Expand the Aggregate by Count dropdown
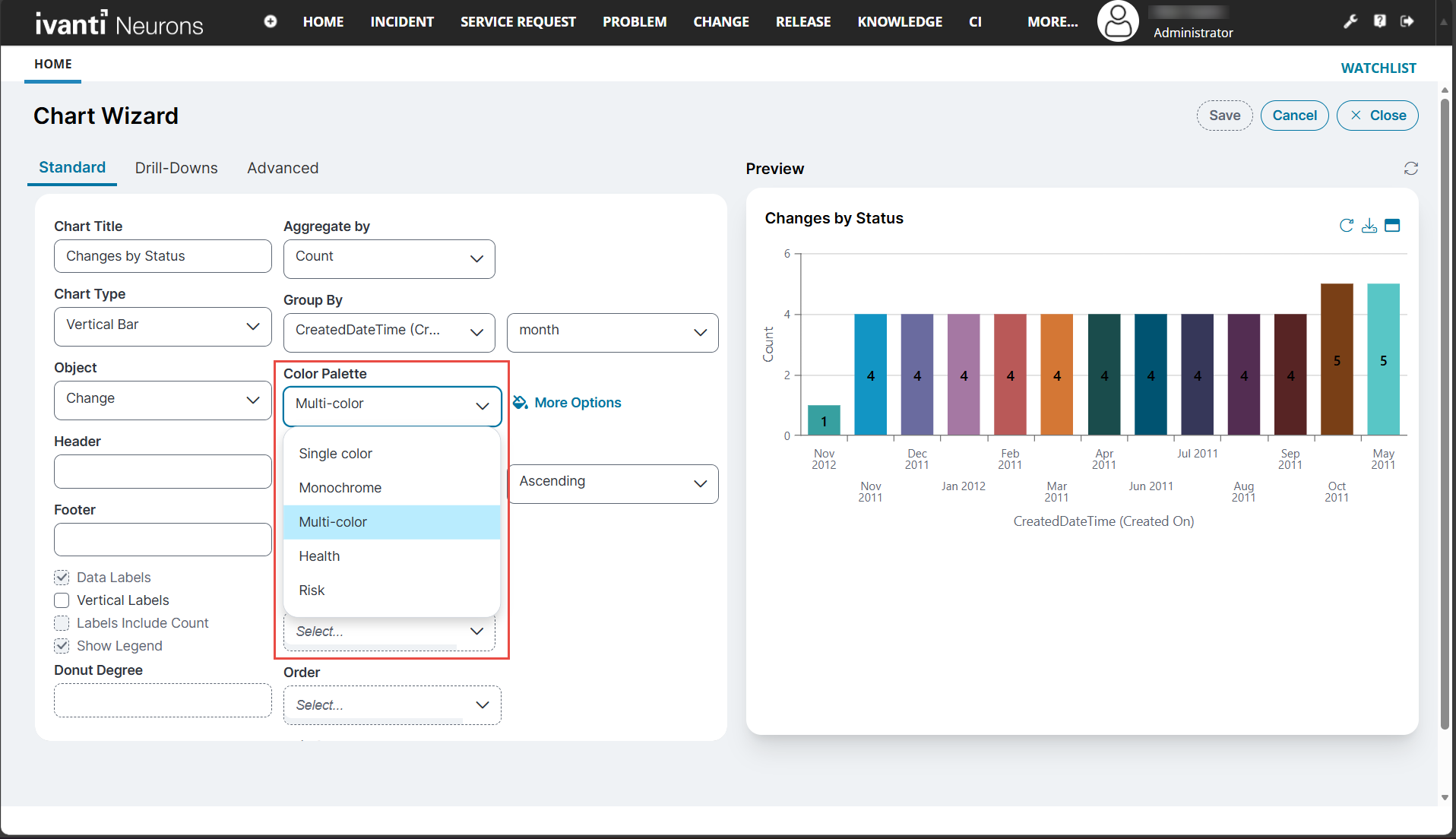This screenshot has width=1456, height=839. (x=389, y=258)
